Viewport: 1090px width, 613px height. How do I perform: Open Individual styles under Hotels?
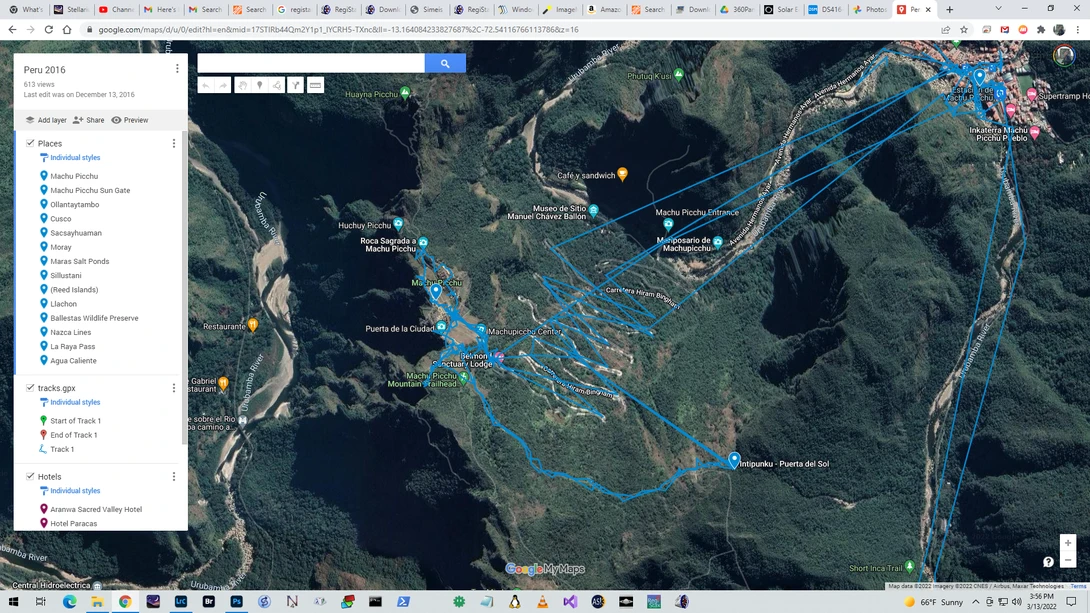75,491
